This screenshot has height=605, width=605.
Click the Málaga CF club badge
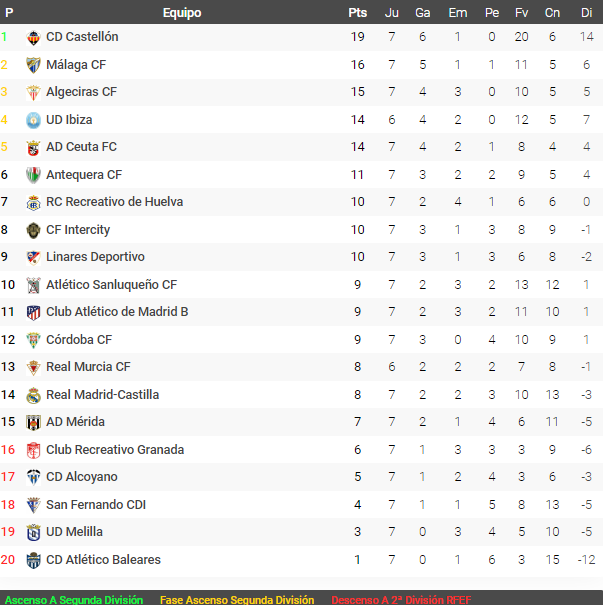pyautogui.click(x=33, y=65)
